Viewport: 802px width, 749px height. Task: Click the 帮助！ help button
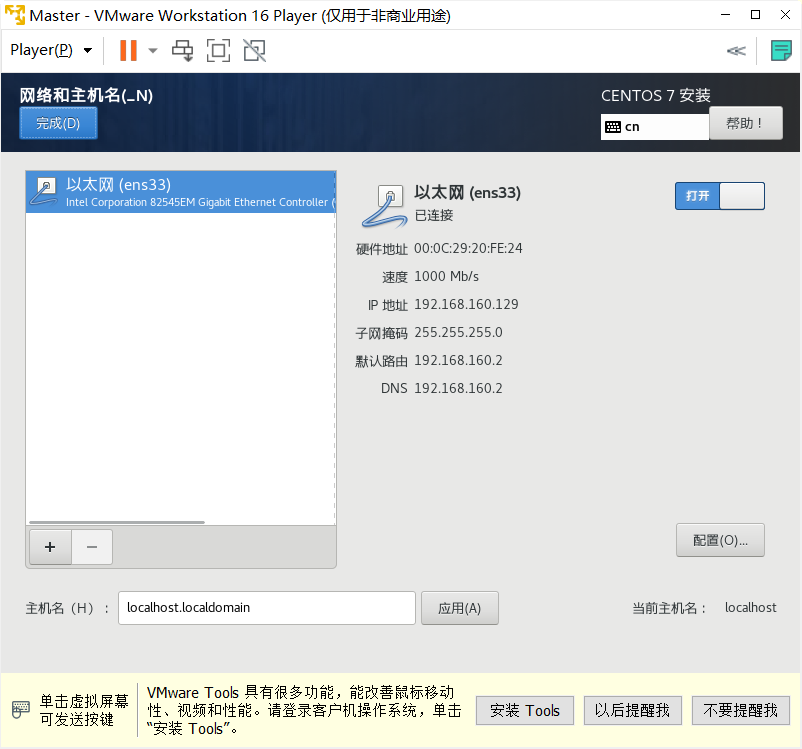pyautogui.click(x=746, y=123)
